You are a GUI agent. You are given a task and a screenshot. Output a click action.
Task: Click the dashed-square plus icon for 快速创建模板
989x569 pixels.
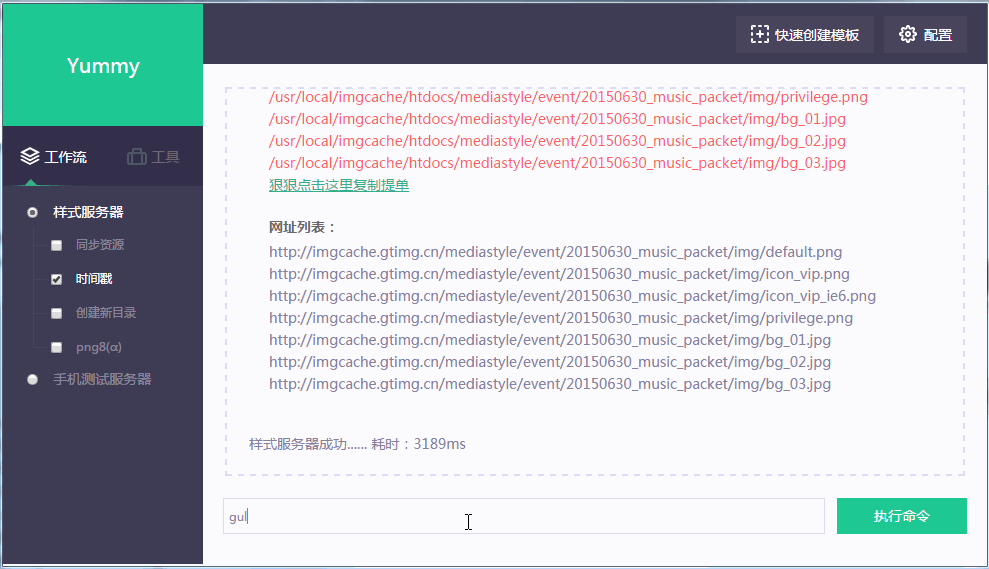pyautogui.click(x=759, y=34)
